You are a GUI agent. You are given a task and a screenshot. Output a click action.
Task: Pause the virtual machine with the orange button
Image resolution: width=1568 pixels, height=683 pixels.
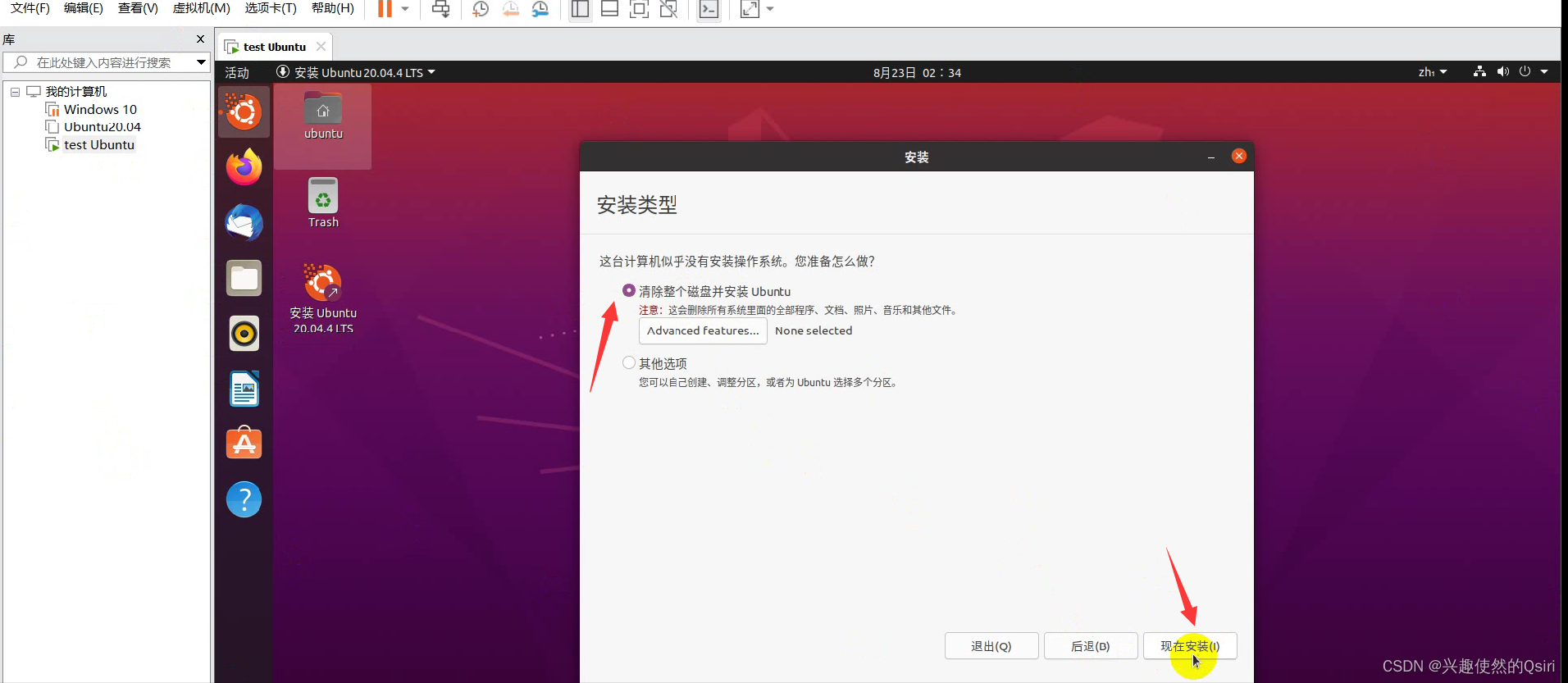[x=385, y=9]
